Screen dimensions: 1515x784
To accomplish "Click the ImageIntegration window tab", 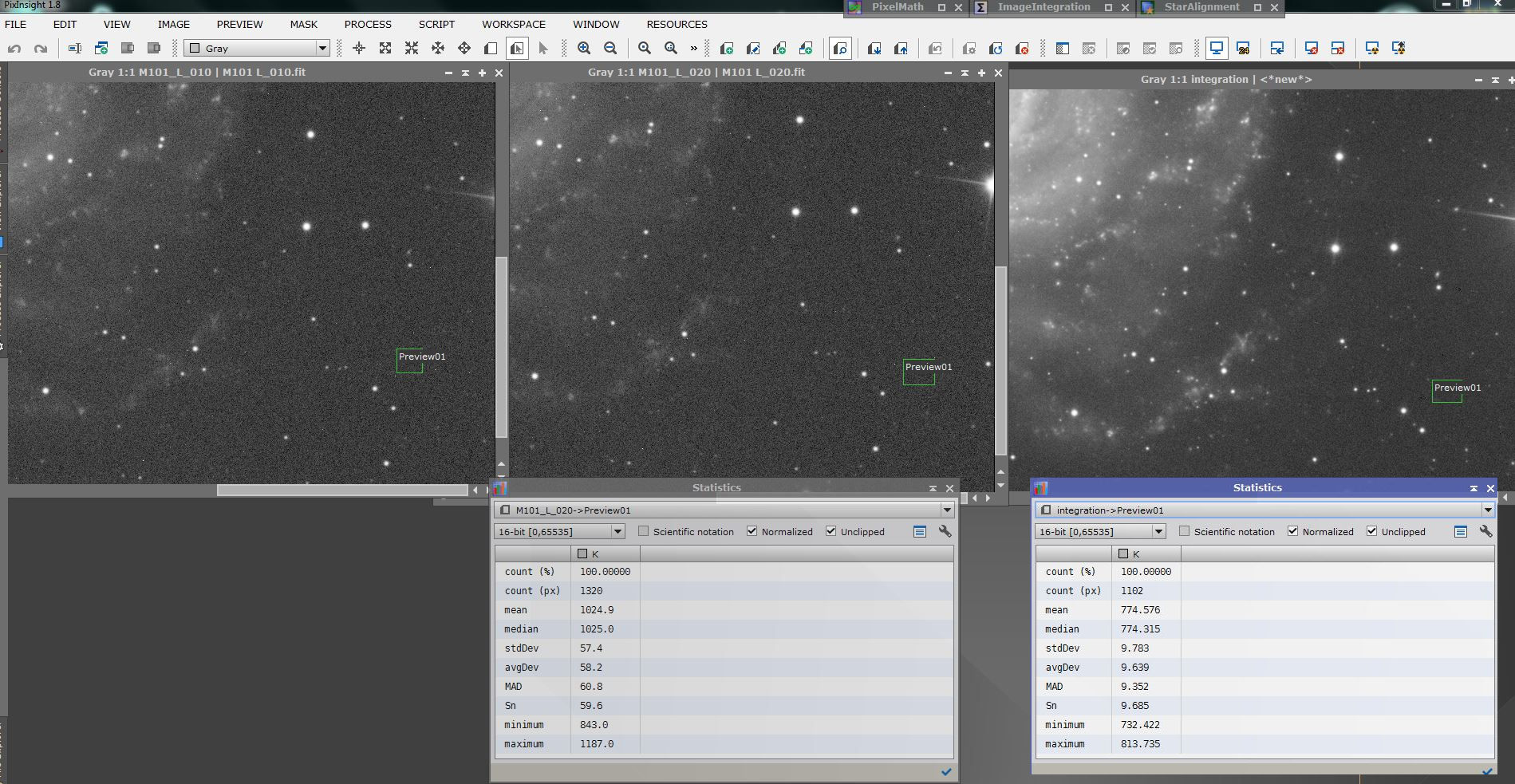I will point(1044,7).
